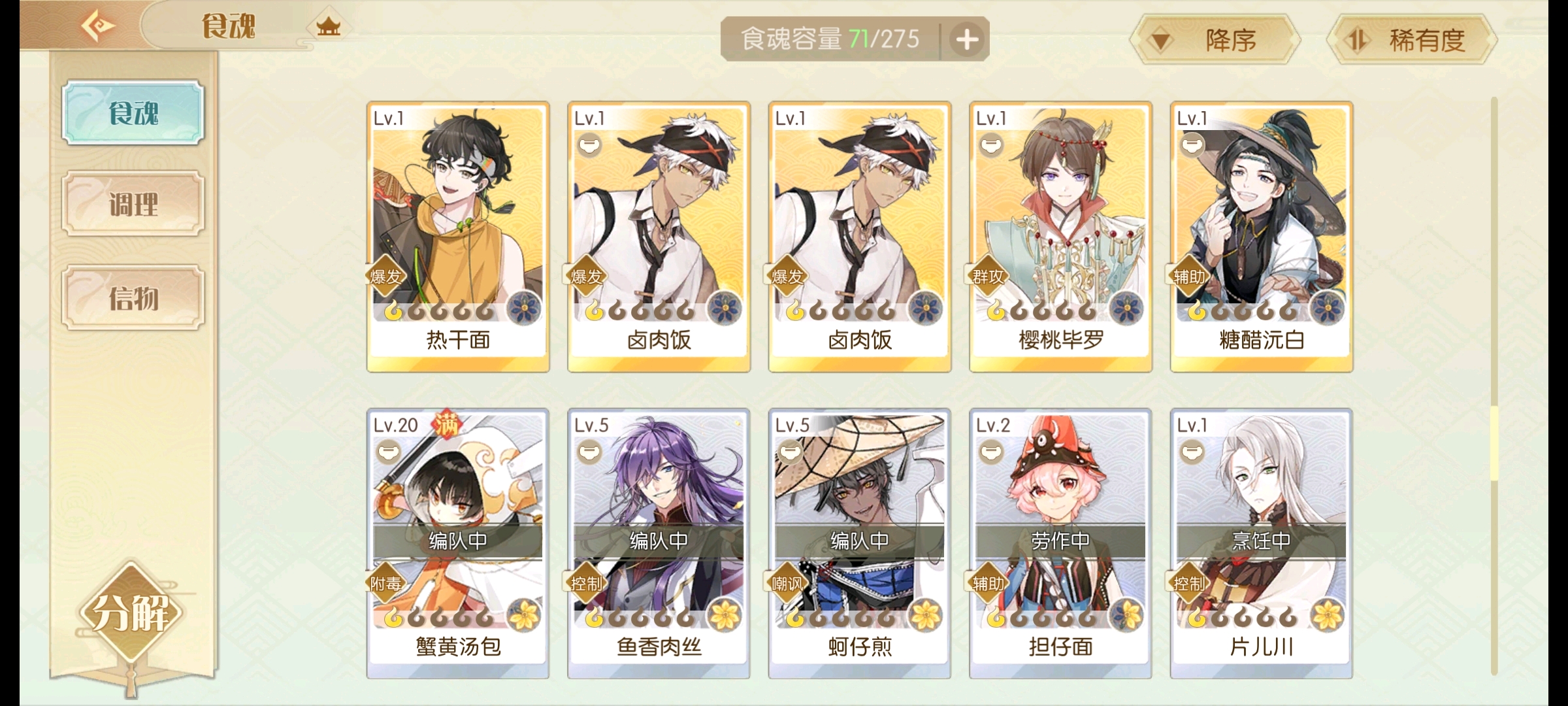Tap the 群攻 tag on 樱桃毕罗
The image size is (1568, 706).
coord(988,277)
